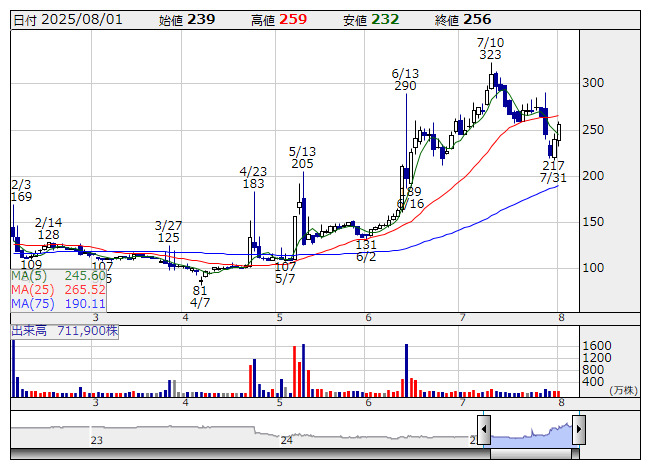Click the 高値 259 high price in header

[x=279, y=20]
